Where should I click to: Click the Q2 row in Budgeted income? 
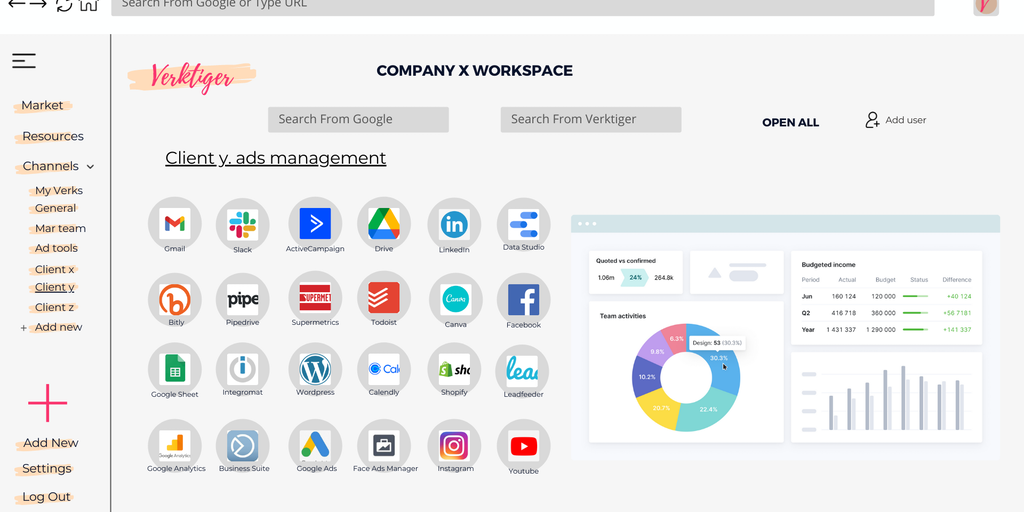point(886,313)
